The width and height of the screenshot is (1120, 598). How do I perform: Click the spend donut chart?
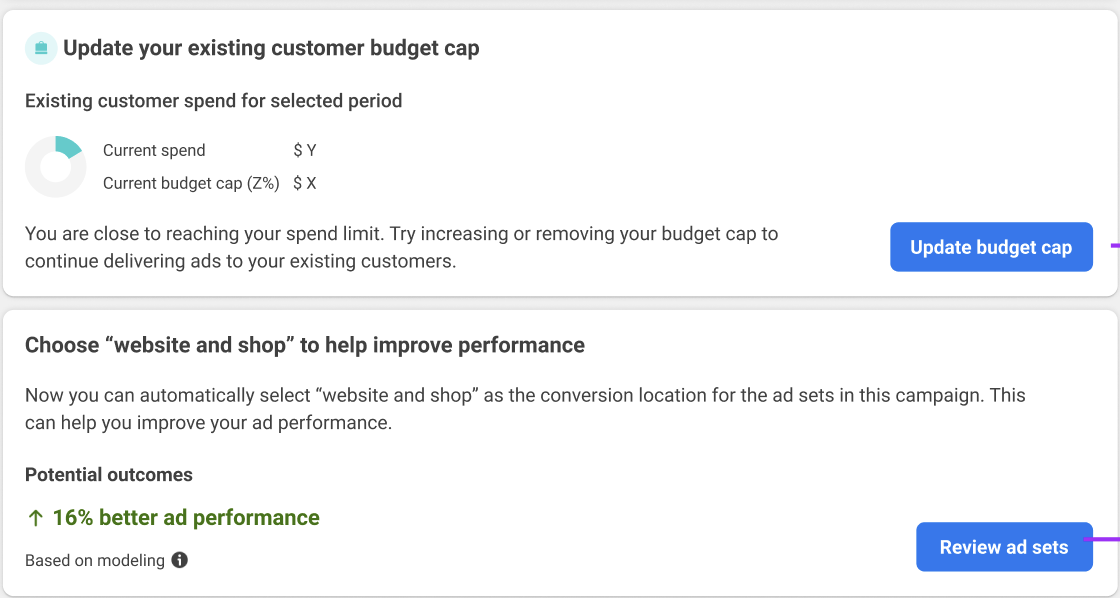[x=56, y=166]
